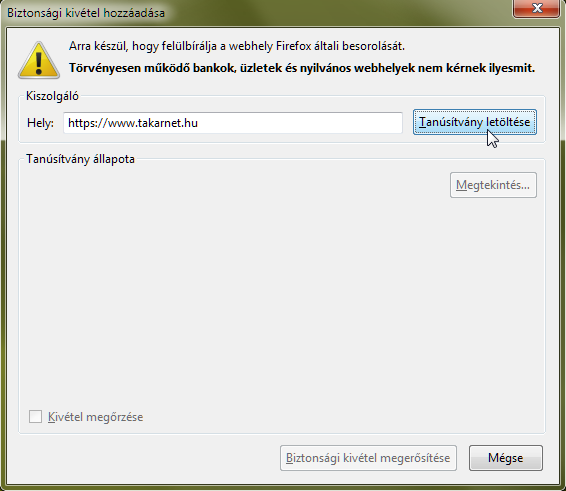Click the https:// prefix in Hely field
The height and width of the screenshot is (491, 566).
tap(88, 123)
